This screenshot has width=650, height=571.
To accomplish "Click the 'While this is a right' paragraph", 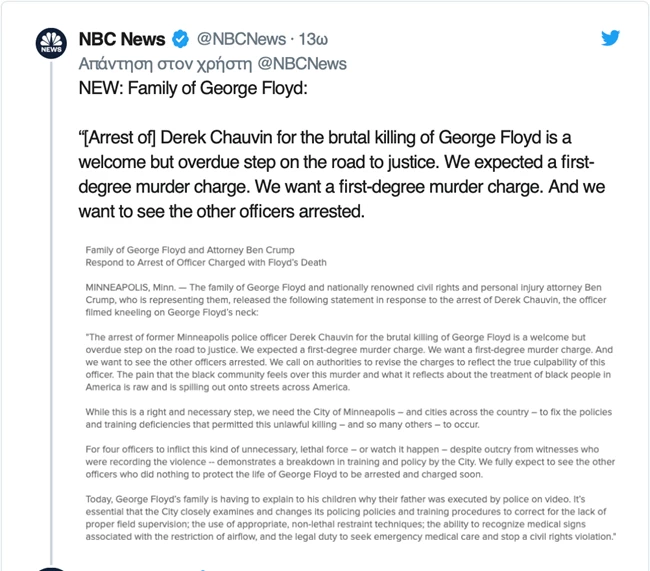I will (x=349, y=418).
